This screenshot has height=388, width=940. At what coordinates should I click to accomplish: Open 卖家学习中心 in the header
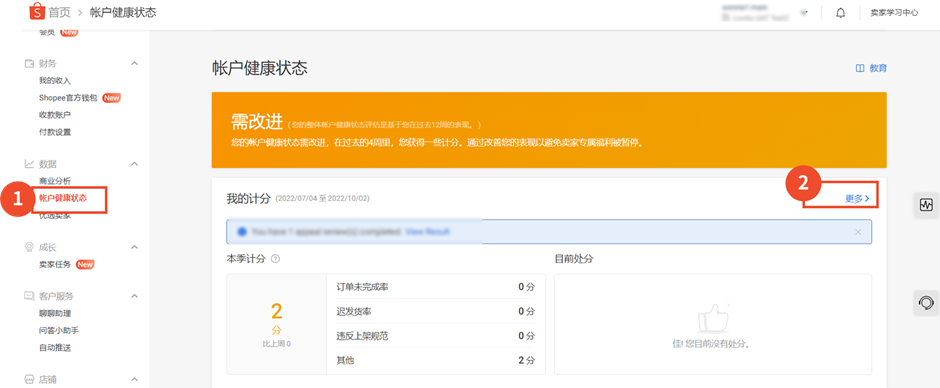(x=894, y=13)
